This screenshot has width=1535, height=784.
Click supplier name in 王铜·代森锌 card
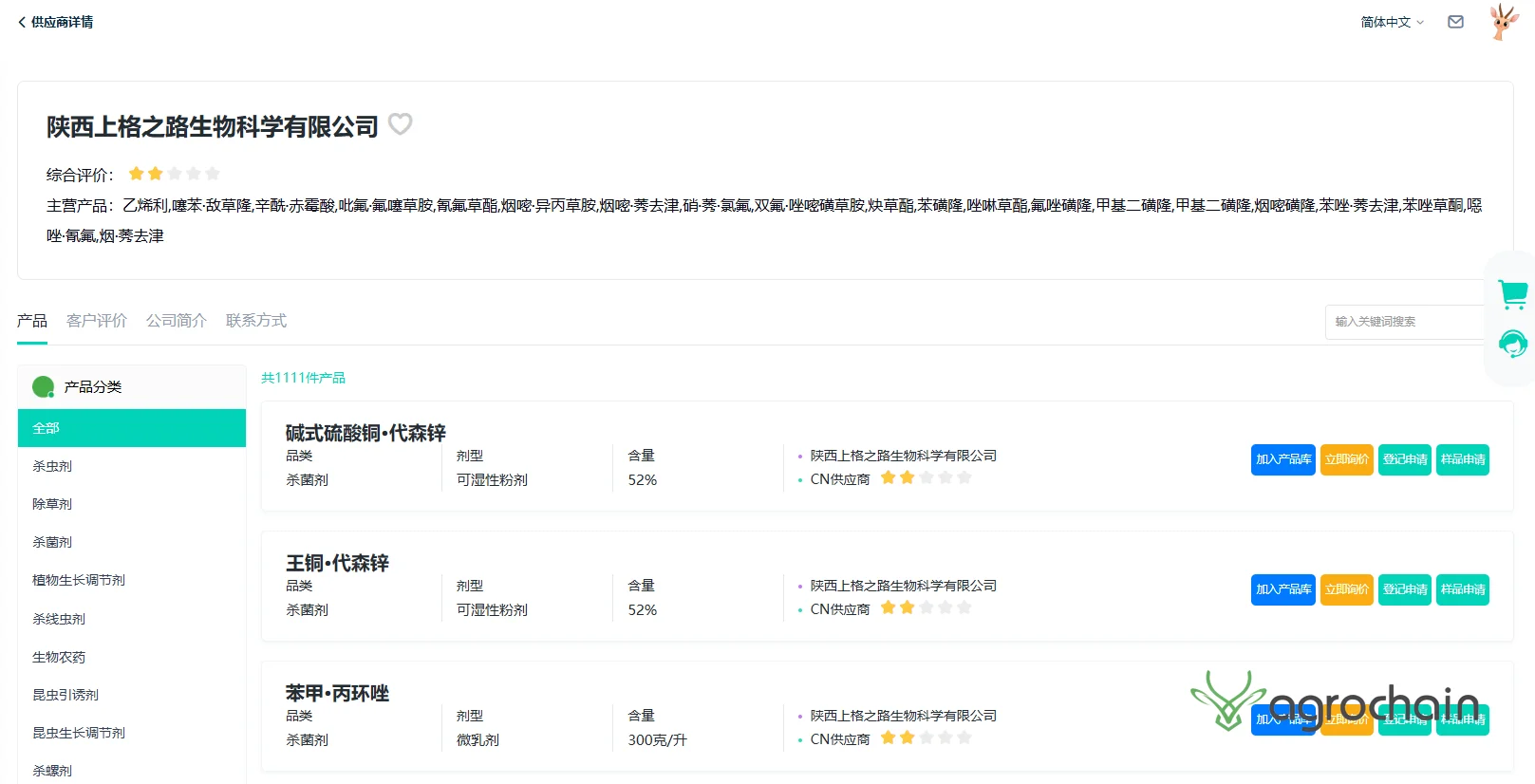[x=904, y=586]
